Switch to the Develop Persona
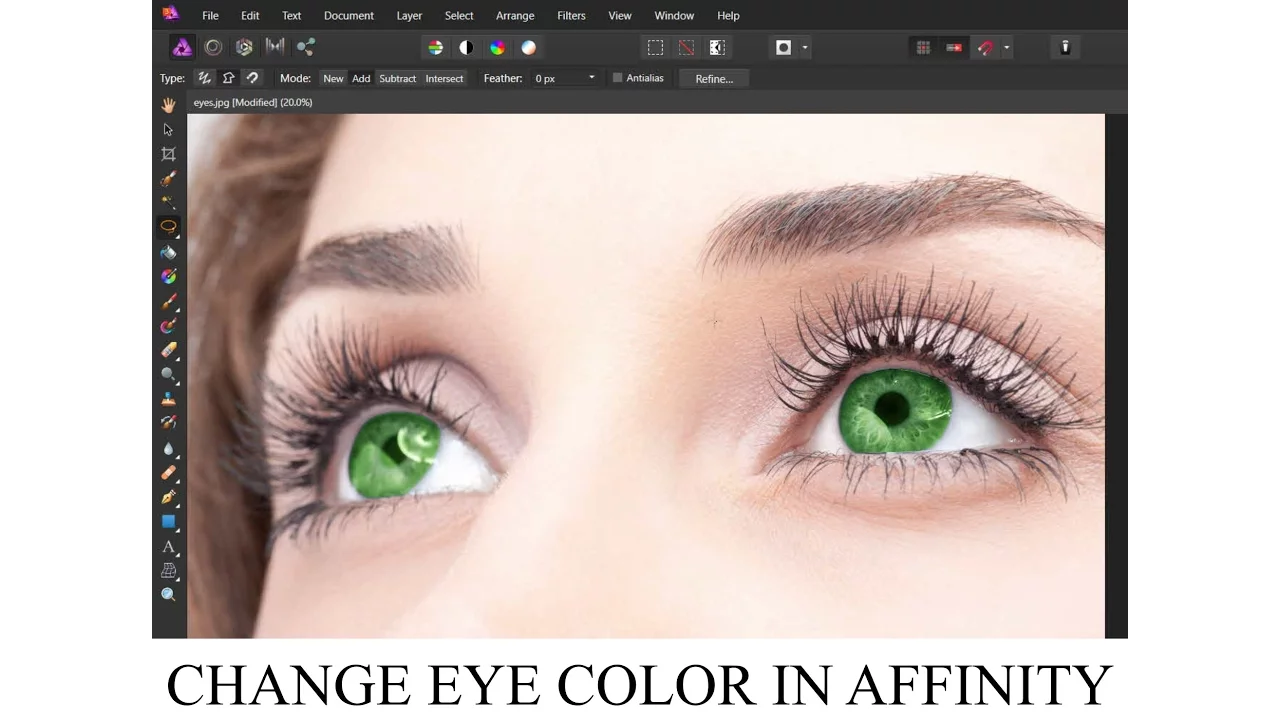Image resolution: width=1280 pixels, height=720 pixels. [x=244, y=47]
